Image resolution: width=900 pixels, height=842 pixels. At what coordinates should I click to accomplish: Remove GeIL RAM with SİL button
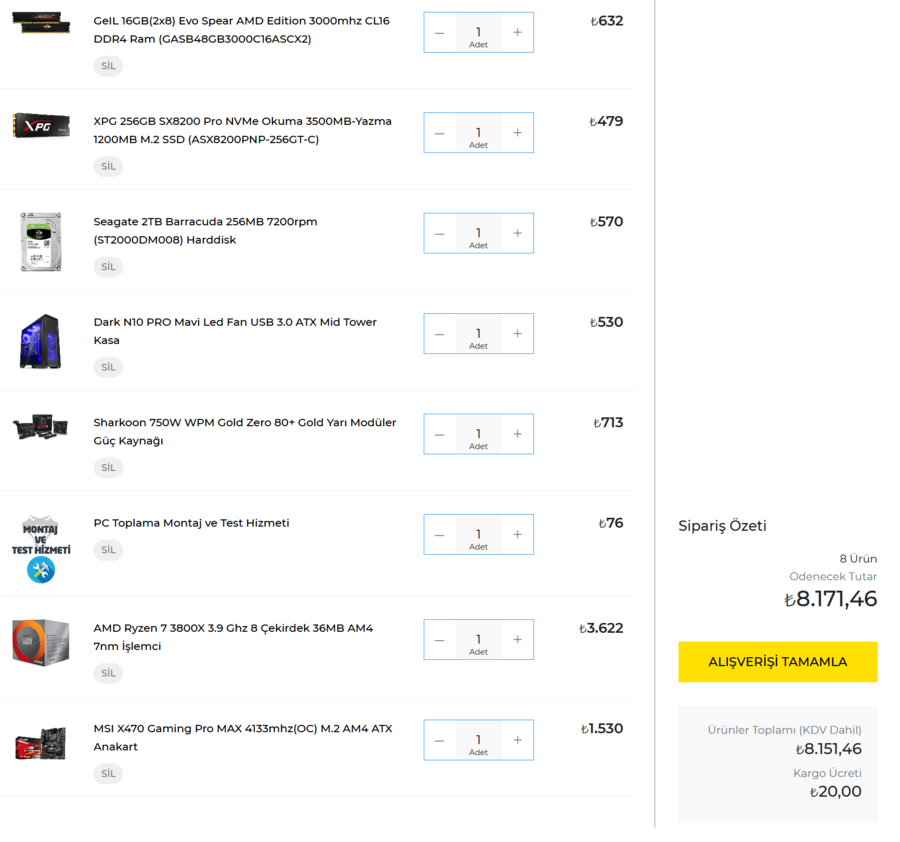coord(108,66)
